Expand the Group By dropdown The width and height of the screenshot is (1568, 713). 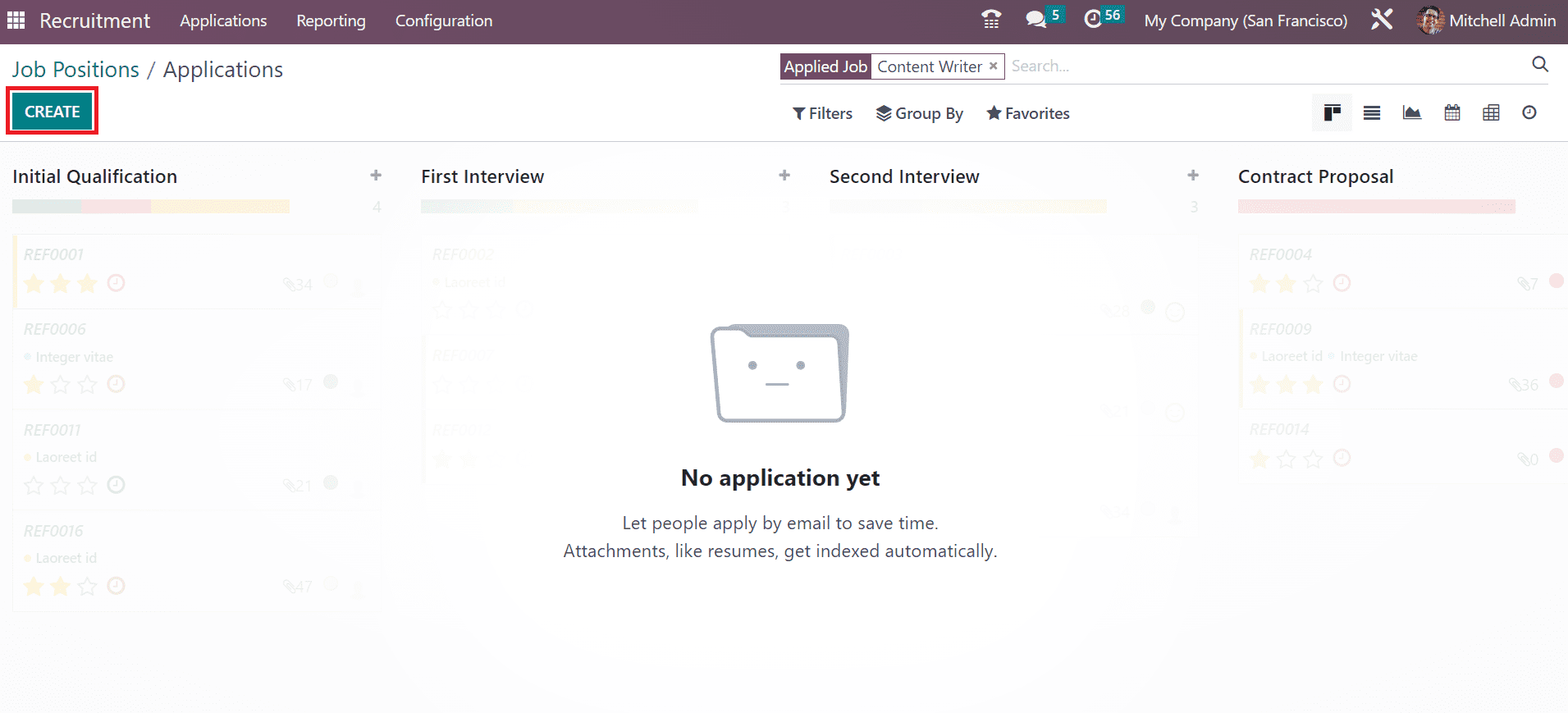tap(919, 114)
